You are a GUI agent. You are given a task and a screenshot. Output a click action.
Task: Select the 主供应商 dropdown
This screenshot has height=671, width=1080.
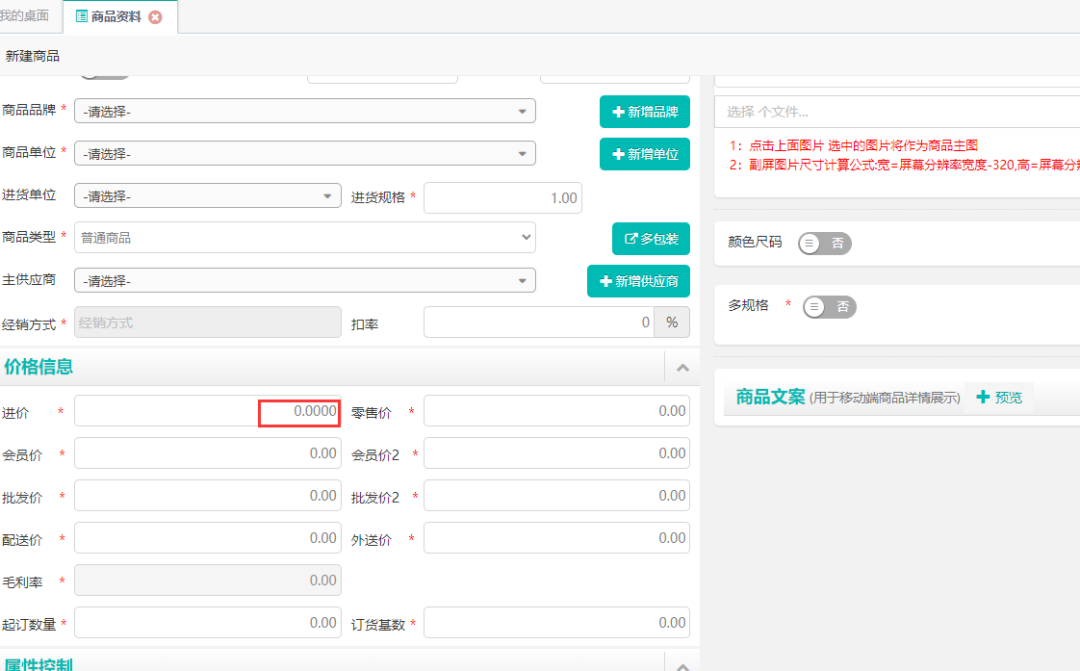point(304,280)
